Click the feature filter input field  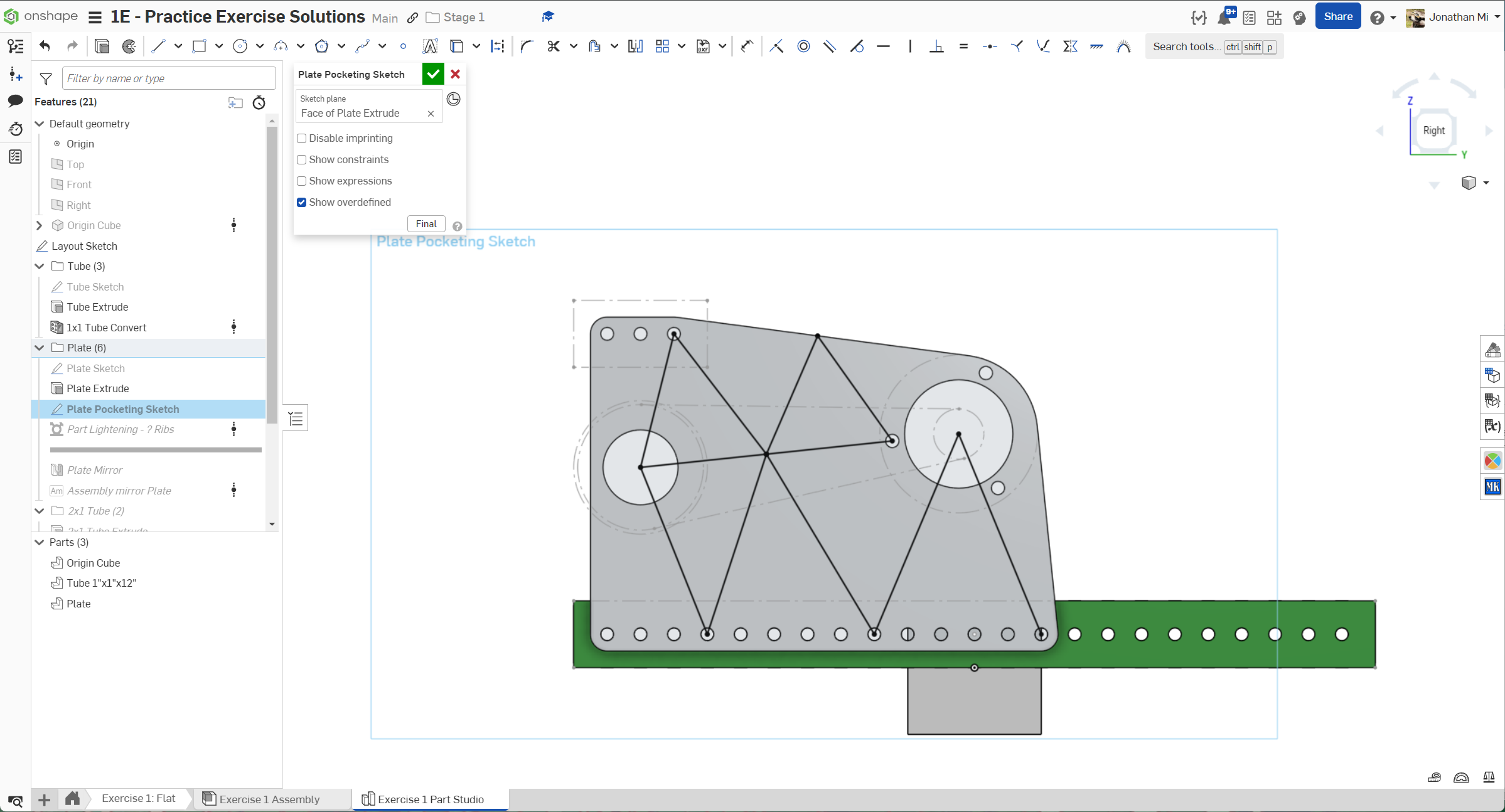(168, 78)
